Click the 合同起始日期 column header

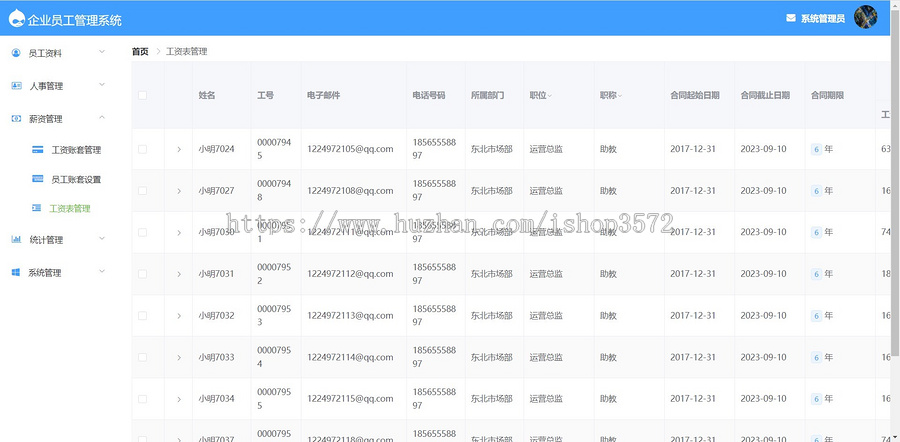click(x=695, y=95)
